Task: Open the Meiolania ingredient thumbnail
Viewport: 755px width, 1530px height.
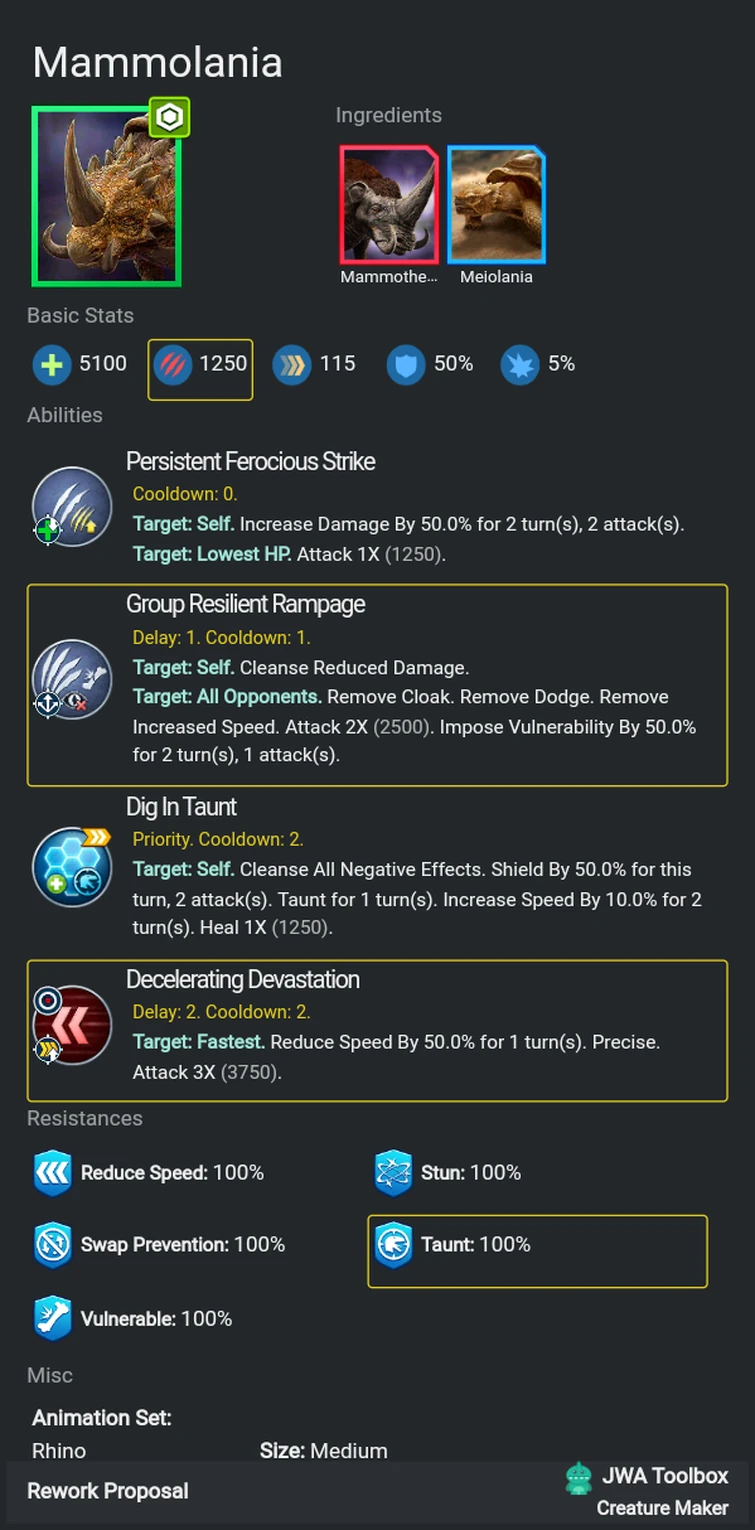Action: pos(496,206)
